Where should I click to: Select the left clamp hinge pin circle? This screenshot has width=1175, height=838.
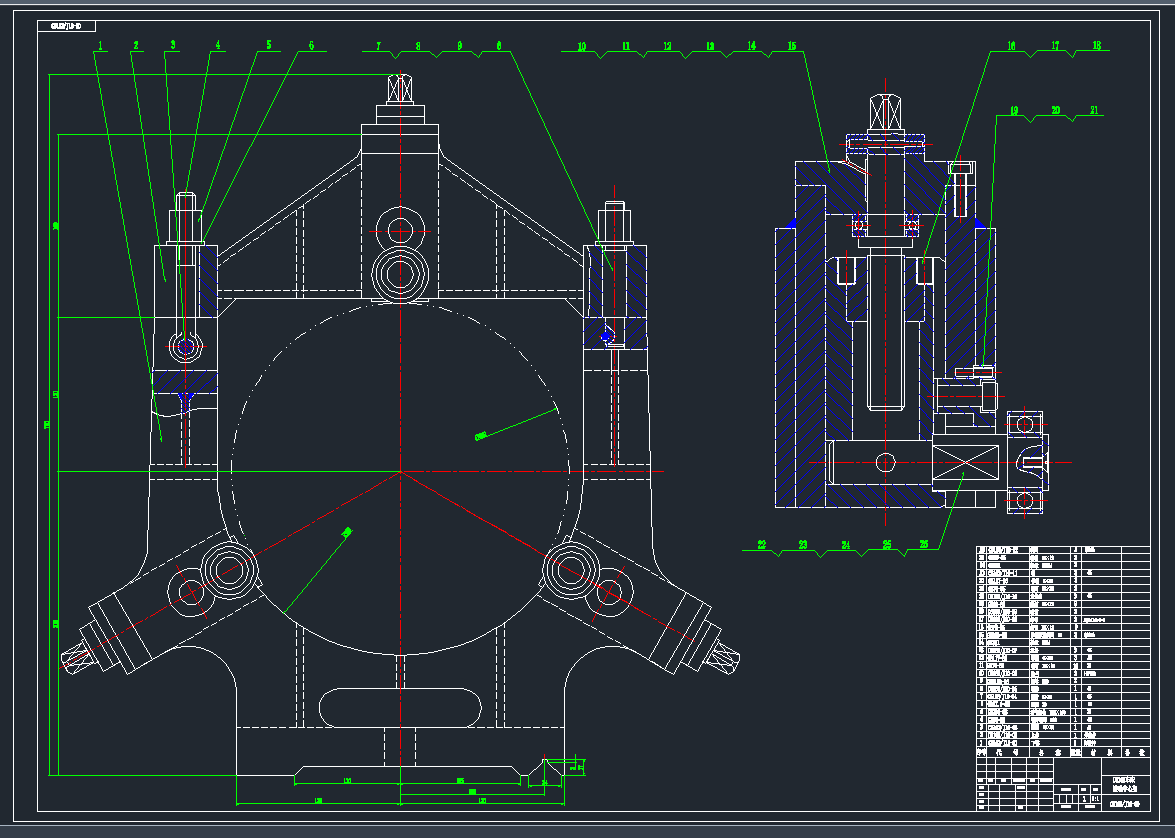point(185,347)
